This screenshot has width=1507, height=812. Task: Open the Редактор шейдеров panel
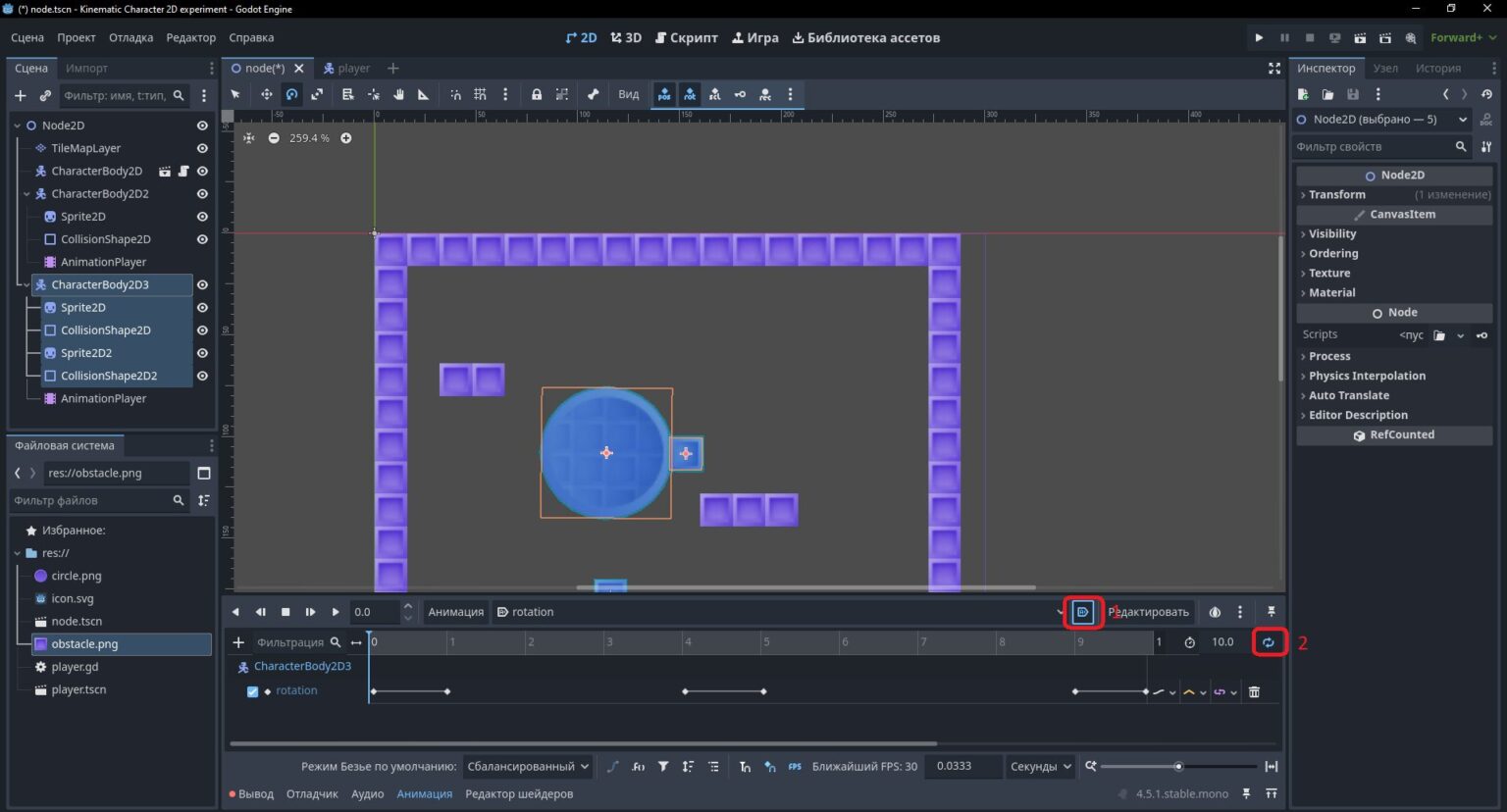click(x=519, y=793)
